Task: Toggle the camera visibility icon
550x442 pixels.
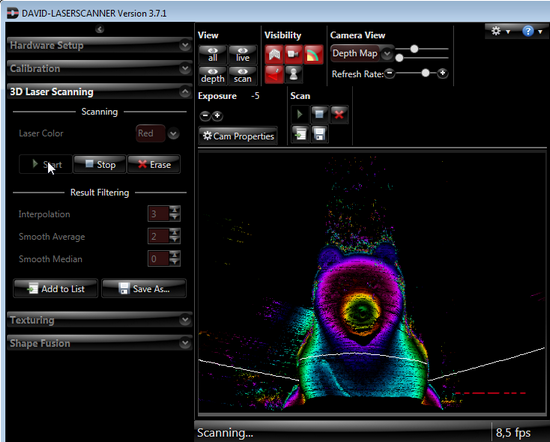Action: pos(293,54)
